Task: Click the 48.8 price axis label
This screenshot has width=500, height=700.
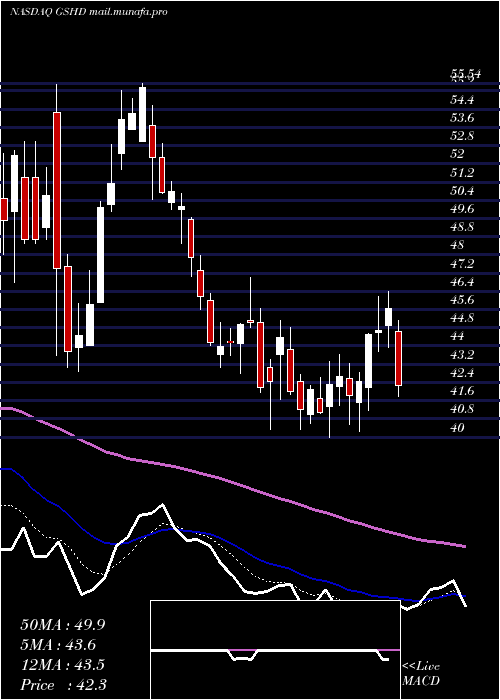Action: (462, 227)
